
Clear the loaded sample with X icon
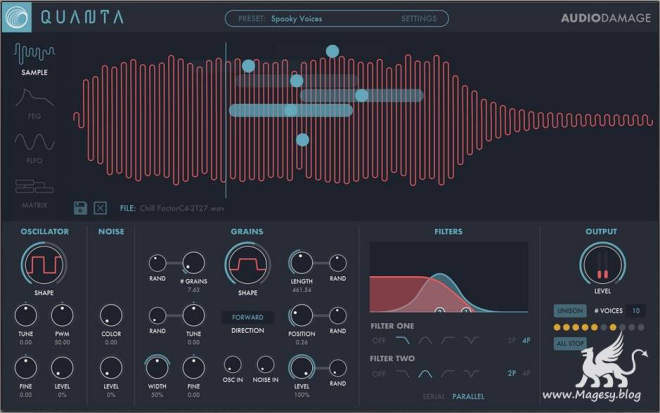100,208
